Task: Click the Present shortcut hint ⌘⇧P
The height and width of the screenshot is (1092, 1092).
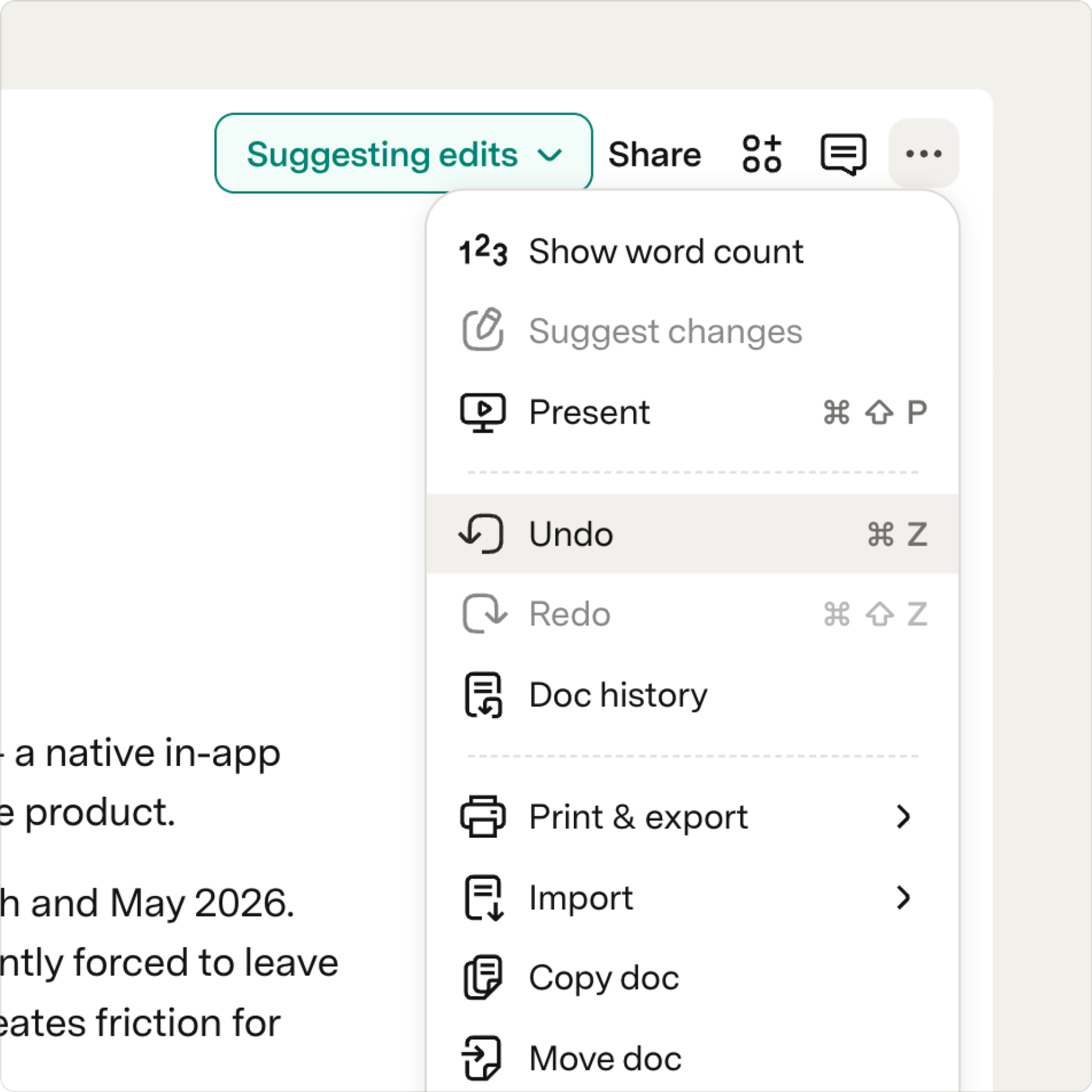Action: click(x=876, y=412)
